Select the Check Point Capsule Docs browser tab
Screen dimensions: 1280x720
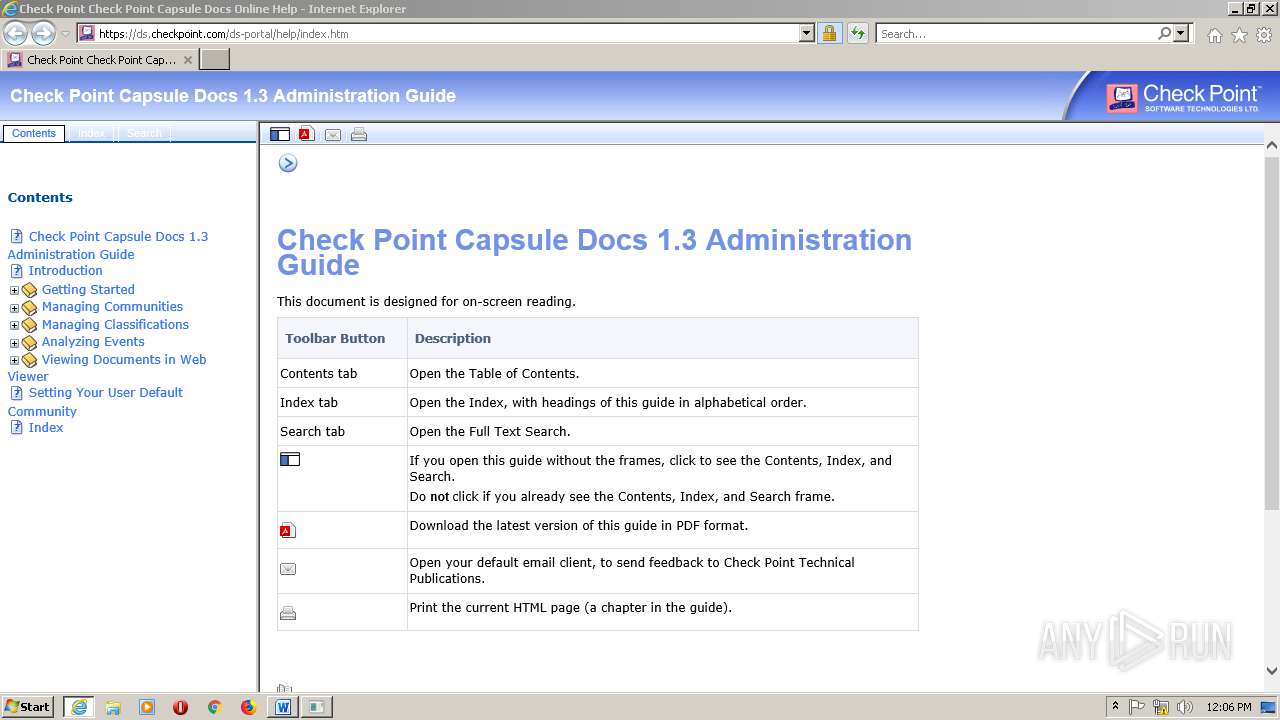(x=100, y=60)
